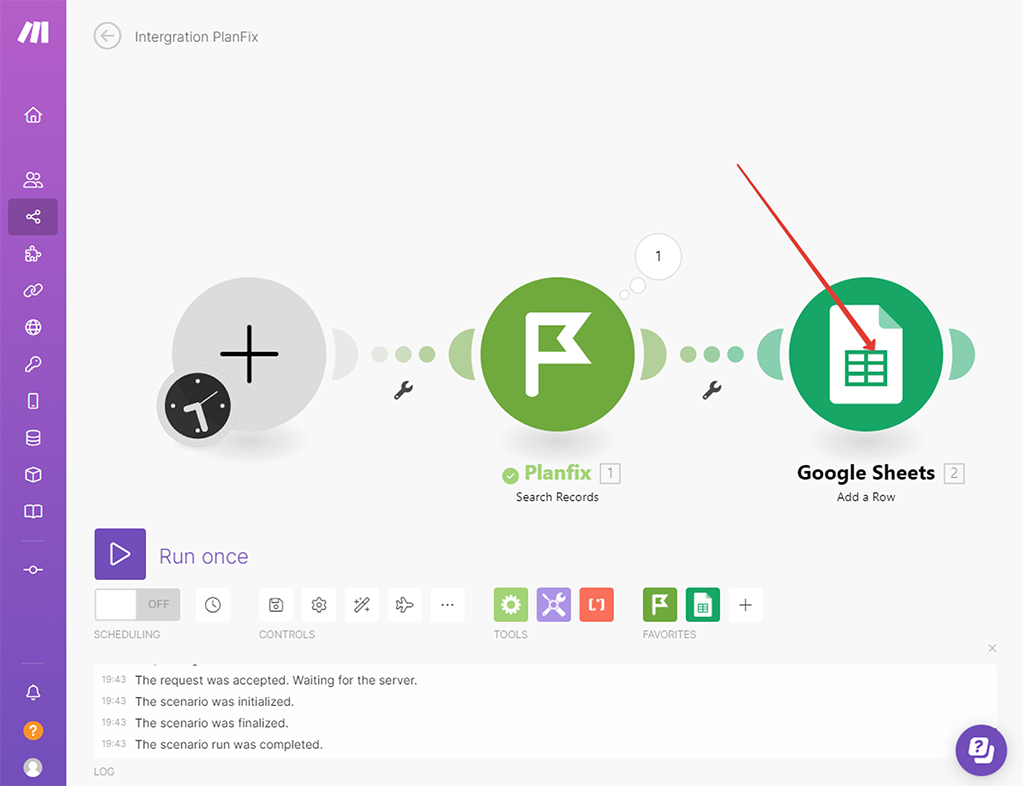Open the Google Sheets Add a Row module
The height and width of the screenshot is (786, 1024).
pyautogui.click(x=866, y=354)
